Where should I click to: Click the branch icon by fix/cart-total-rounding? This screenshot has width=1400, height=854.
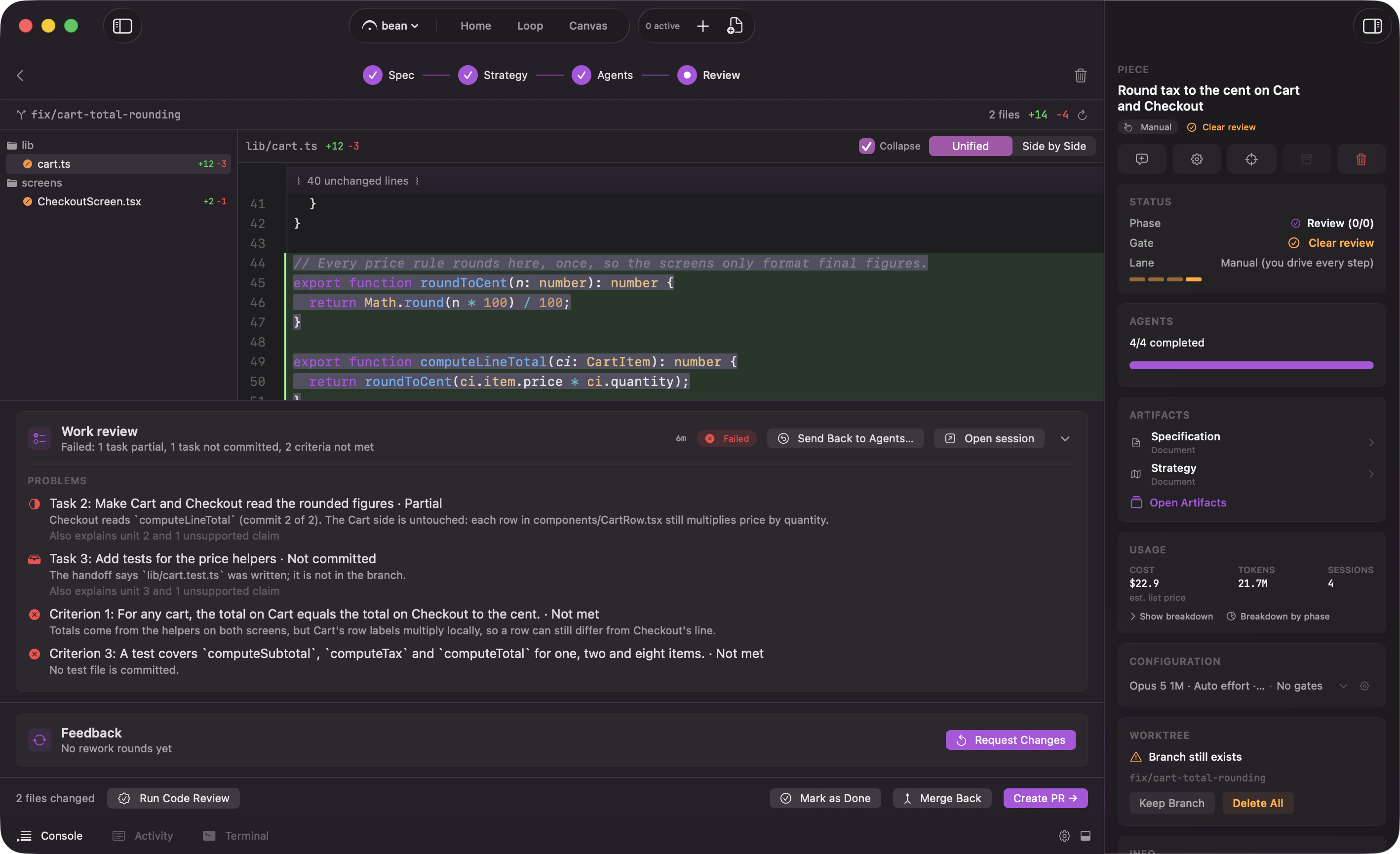(x=21, y=115)
